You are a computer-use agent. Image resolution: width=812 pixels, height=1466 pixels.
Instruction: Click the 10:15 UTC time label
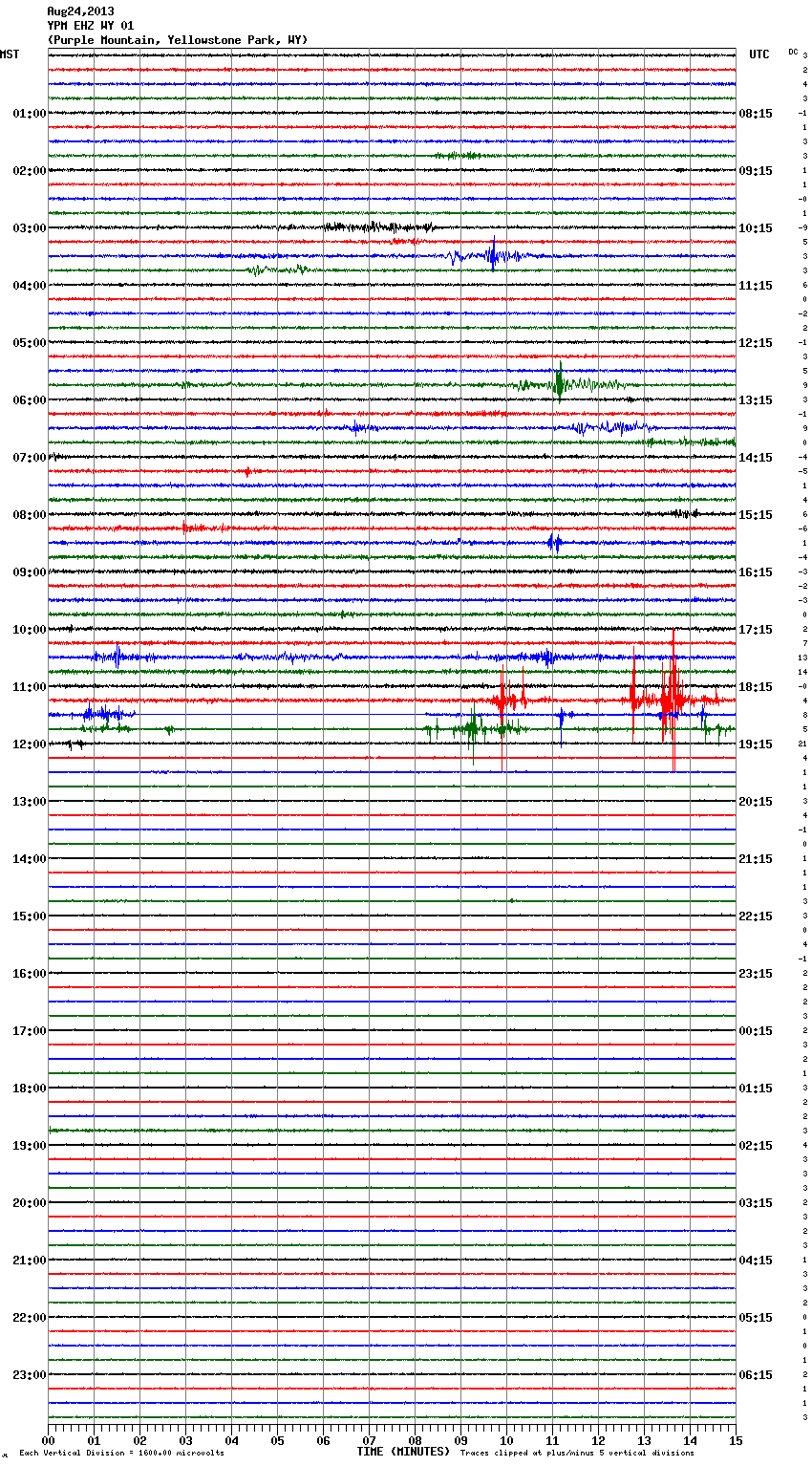[x=756, y=228]
